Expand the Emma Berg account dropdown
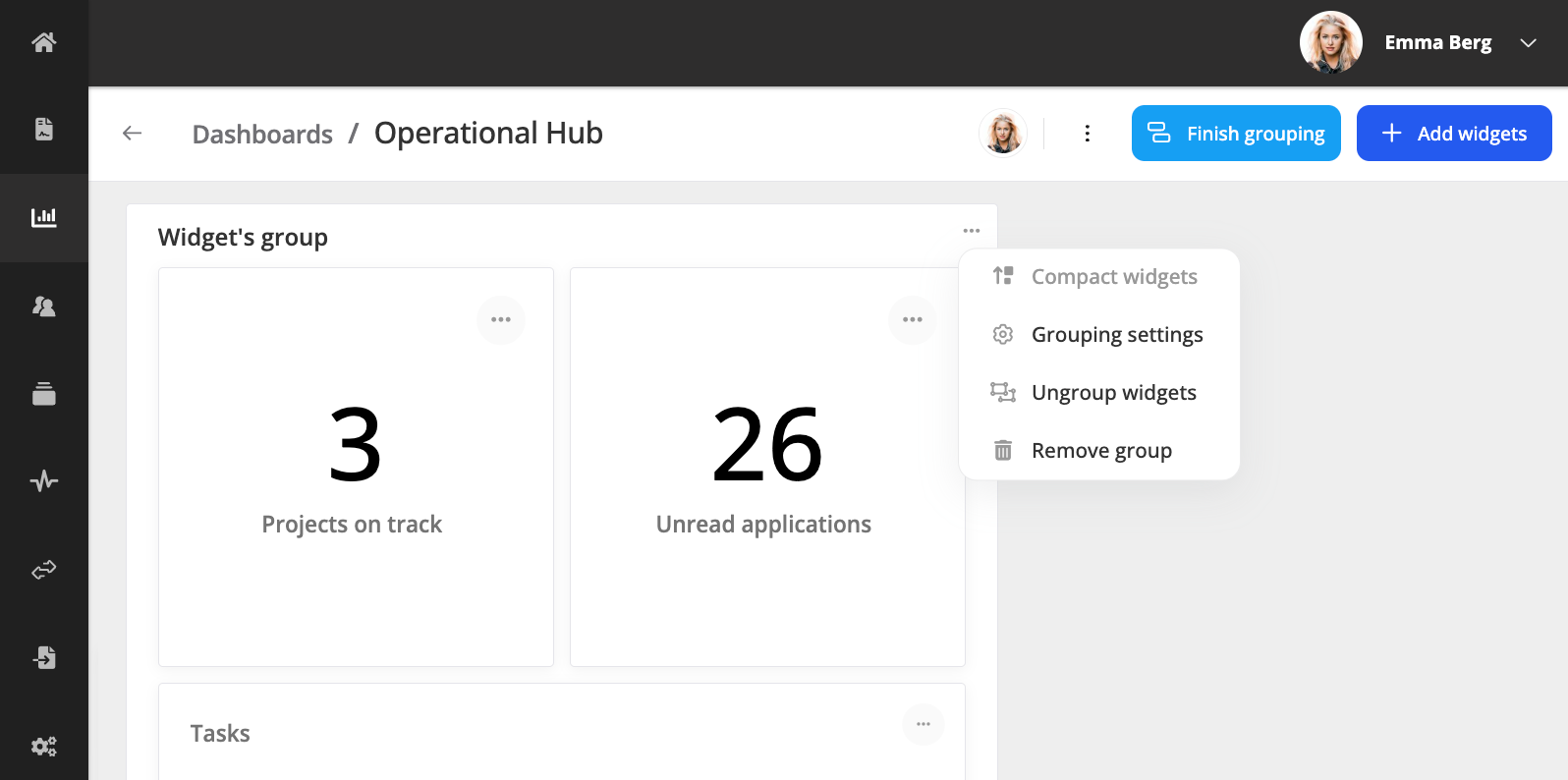1568x780 pixels. point(1528,42)
